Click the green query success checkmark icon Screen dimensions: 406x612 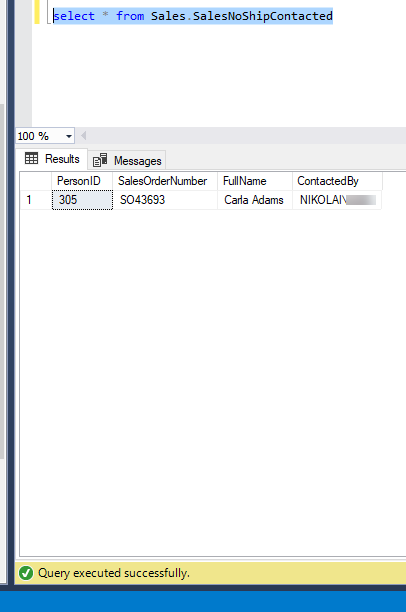26,573
